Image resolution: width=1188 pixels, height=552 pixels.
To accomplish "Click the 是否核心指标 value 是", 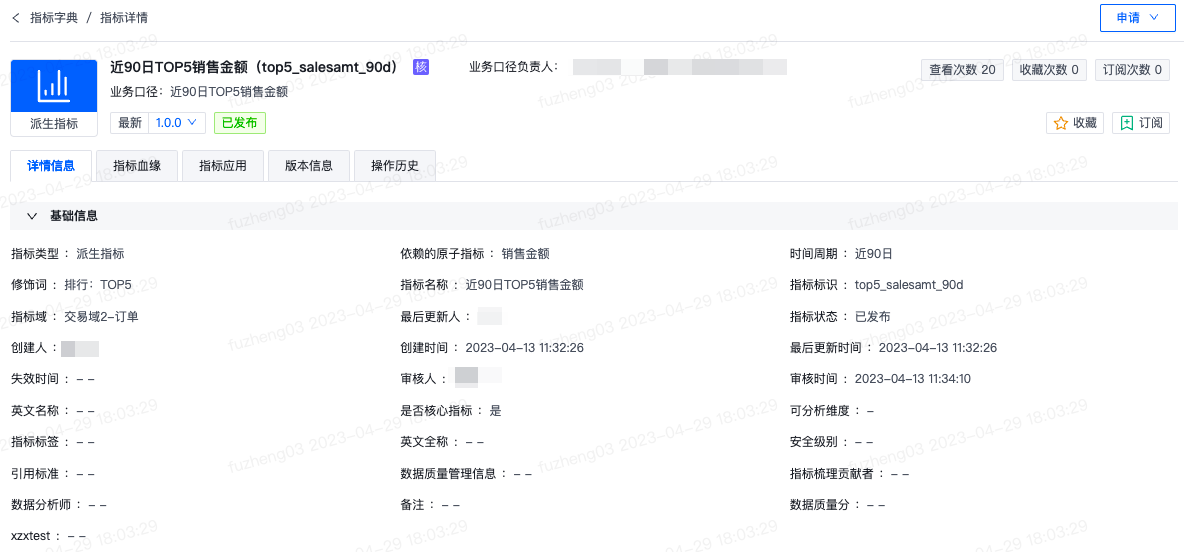I will coord(496,410).
